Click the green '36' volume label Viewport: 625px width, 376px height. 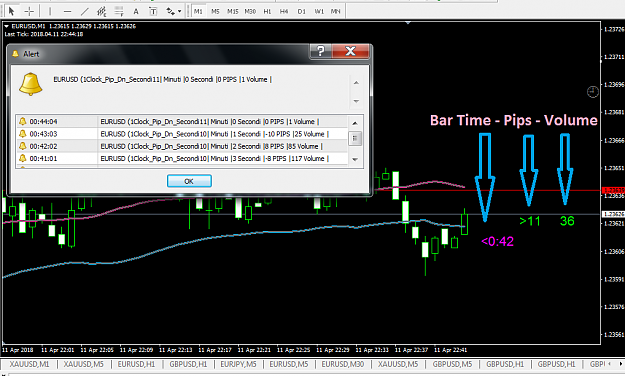(x=567, y=221)
